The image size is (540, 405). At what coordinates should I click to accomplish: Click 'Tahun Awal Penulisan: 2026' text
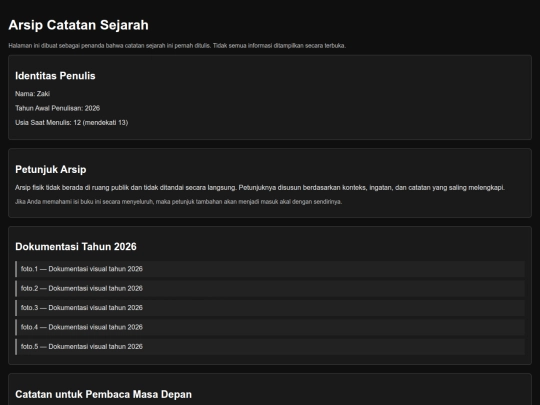[x=58, y=108]
